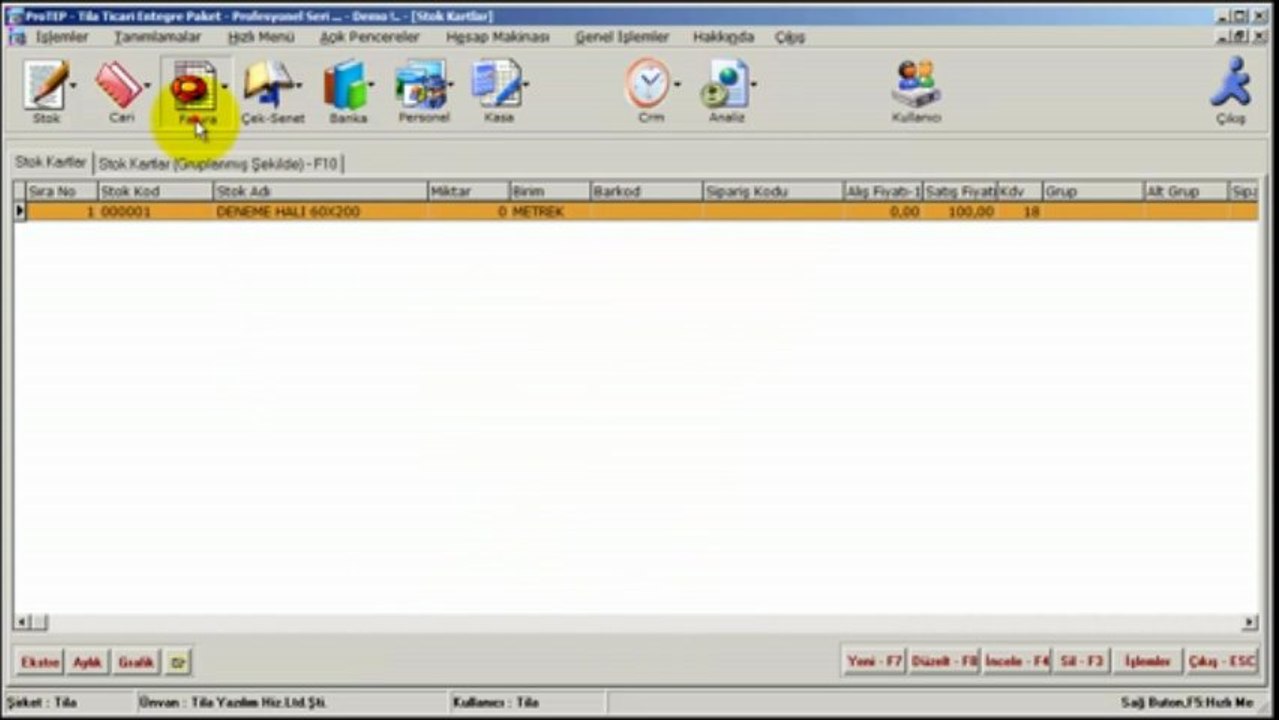This screenshot has height=720, width=1279.
Task: Select the cell DENEME HALI 60X200
Action: 321,212
